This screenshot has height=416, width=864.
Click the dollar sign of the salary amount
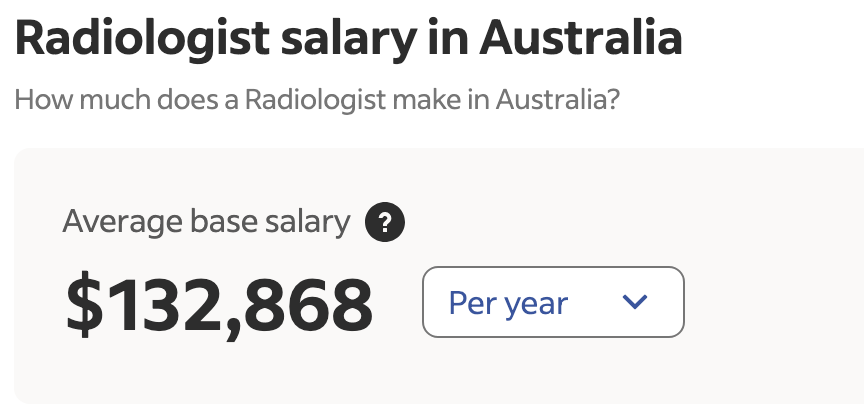click(x=84, y=305)
